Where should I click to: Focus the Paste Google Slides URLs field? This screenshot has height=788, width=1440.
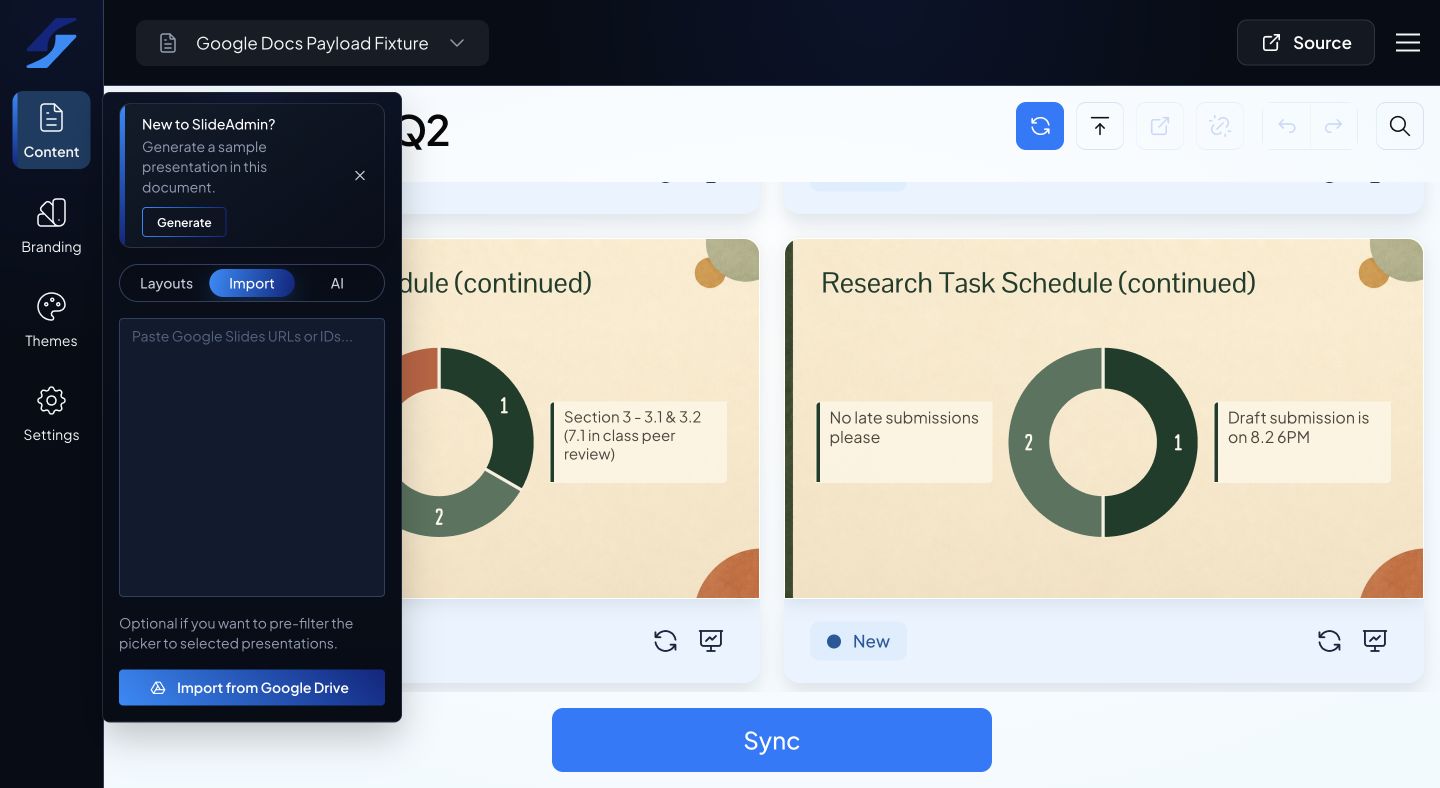coord(252,457)
